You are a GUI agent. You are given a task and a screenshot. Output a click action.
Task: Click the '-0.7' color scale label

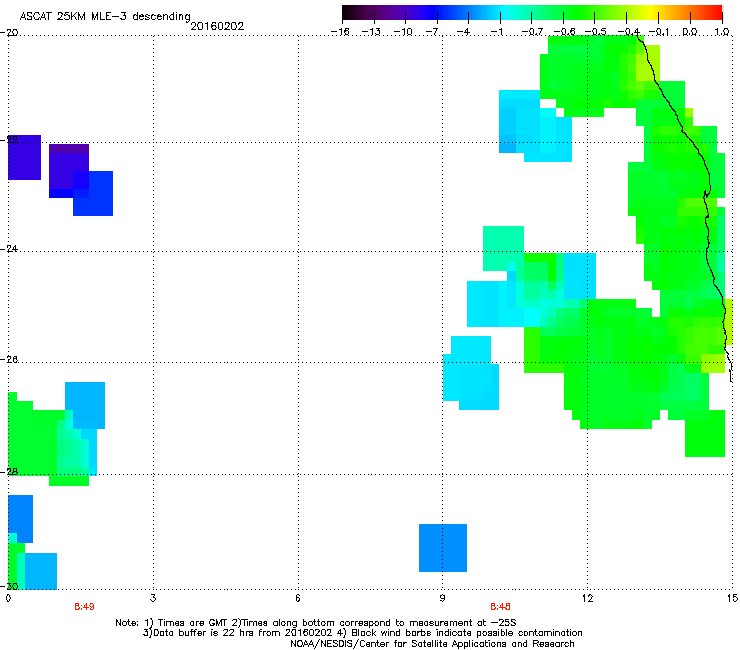pos(532,32)
